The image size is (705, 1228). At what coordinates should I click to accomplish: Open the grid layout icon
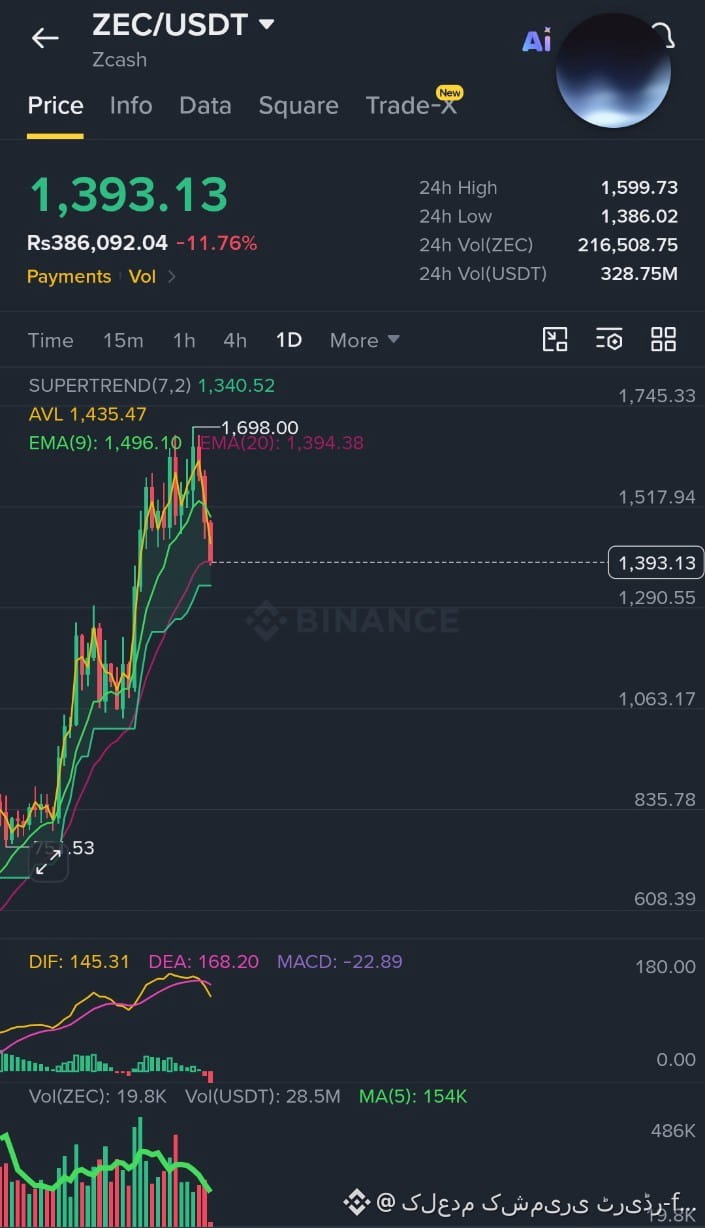[x=663, y=339]
